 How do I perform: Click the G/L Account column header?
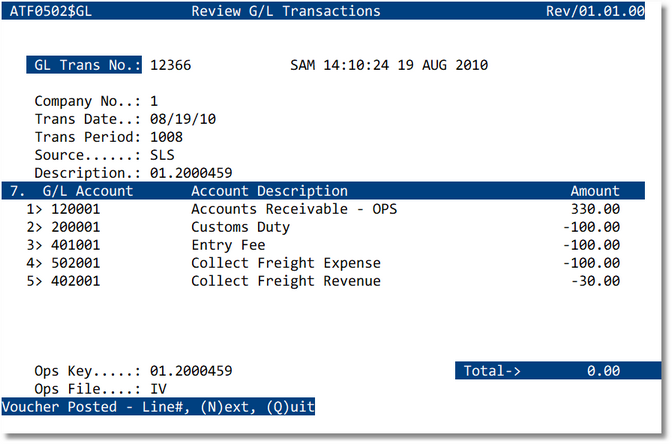(80, 191)
